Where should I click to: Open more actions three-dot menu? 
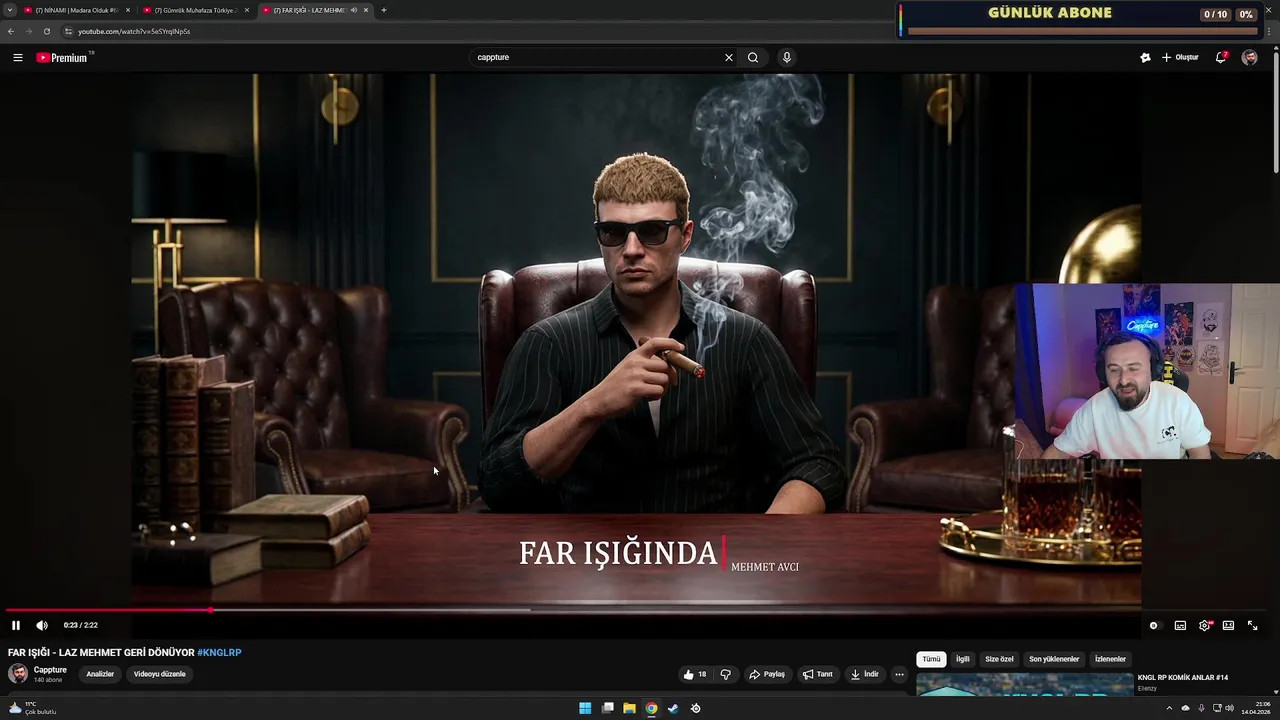pyautogui.click(x=899, y=674)
